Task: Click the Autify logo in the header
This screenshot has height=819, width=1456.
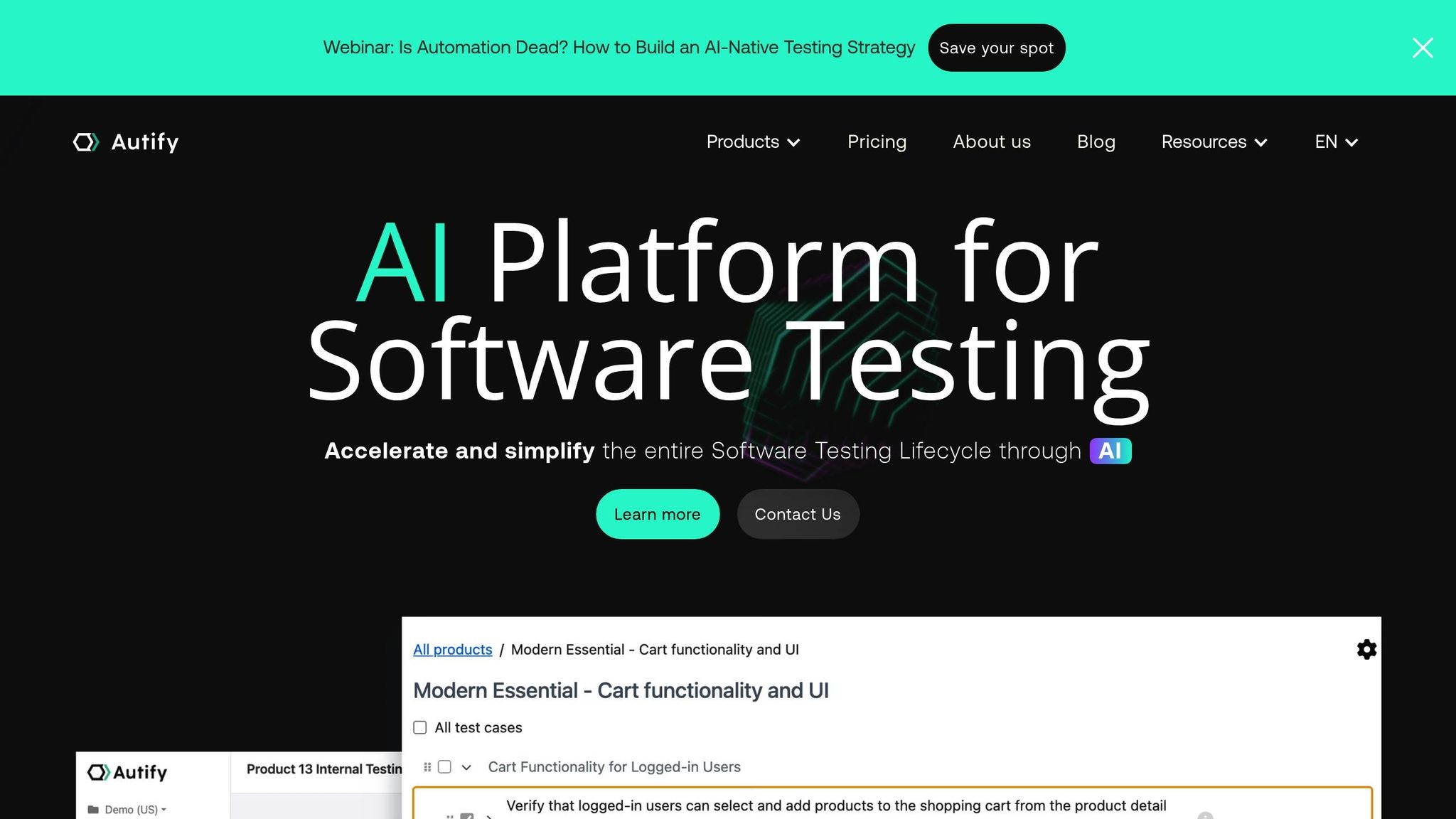Action: [126, 141]
